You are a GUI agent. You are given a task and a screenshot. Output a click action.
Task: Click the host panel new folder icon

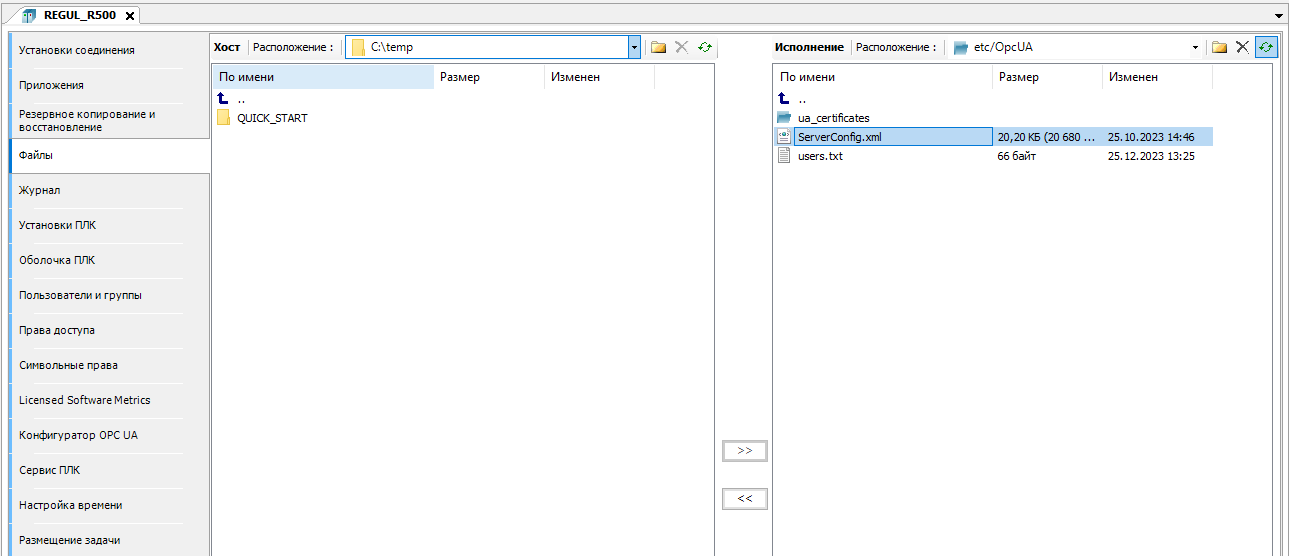pyautogui.click(x=658, y=47)
